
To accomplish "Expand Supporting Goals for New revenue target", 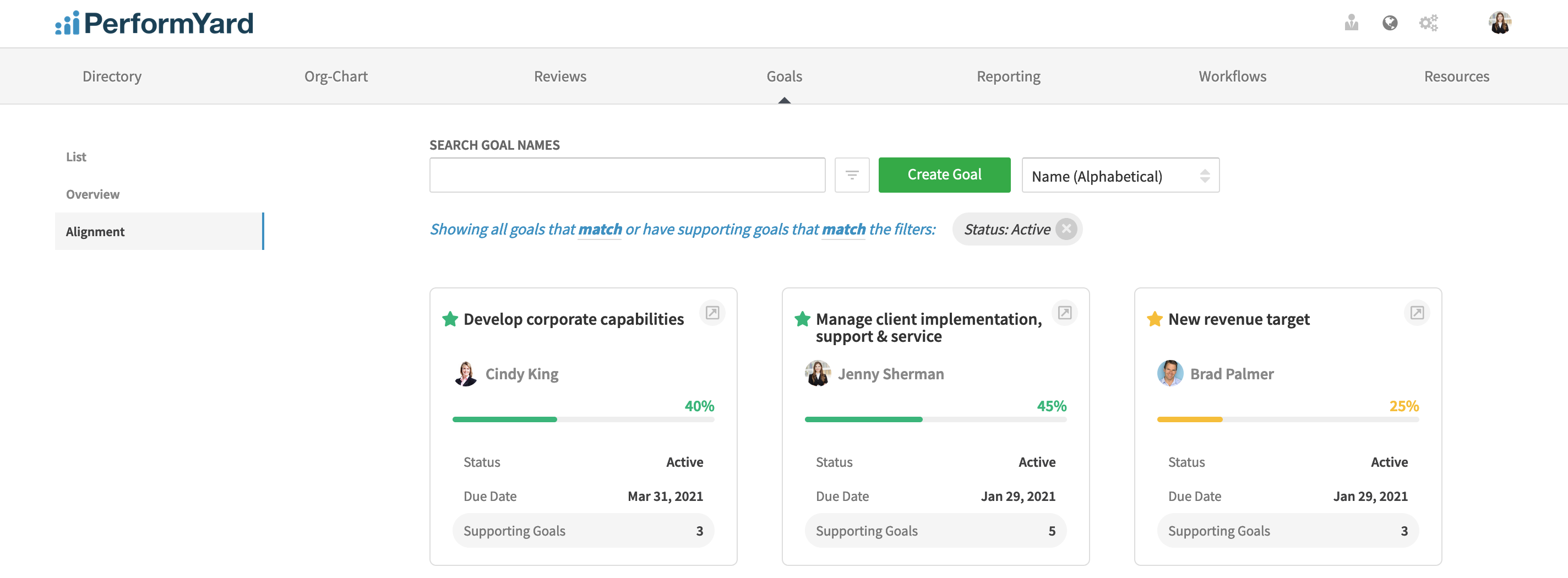I will pyautogui.click(x=1287, y=531).
